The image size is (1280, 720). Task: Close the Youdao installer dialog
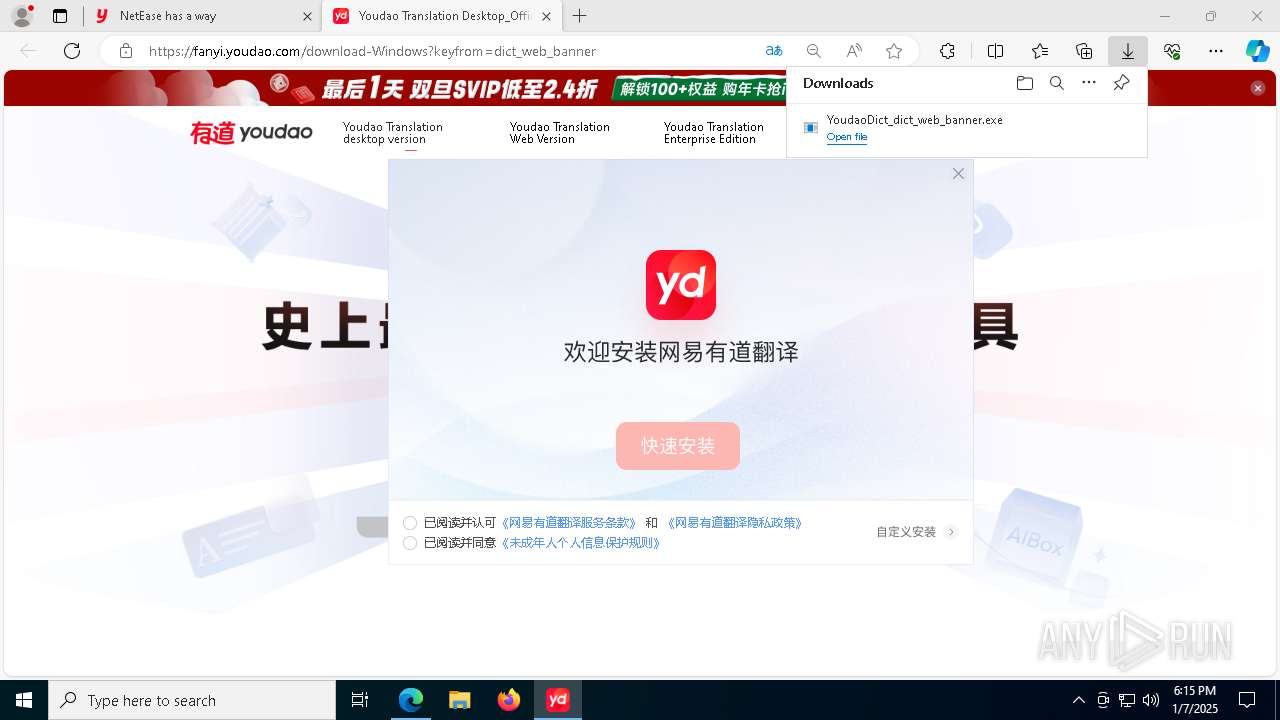pos(958,174)
